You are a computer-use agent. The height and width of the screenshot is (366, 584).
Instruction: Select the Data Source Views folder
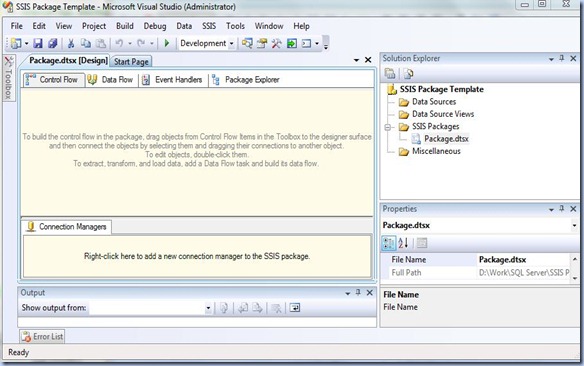point(443,114)
